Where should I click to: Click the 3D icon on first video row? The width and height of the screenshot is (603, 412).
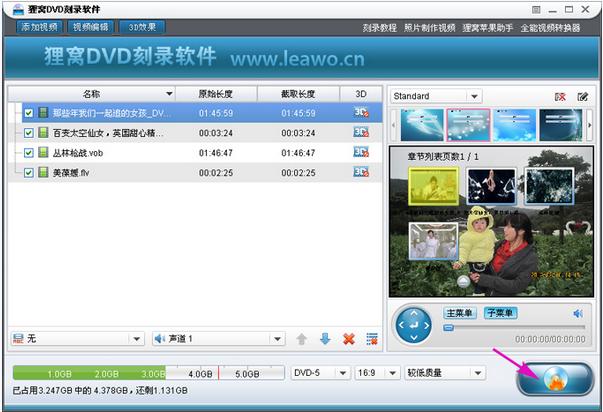(361, 113)
